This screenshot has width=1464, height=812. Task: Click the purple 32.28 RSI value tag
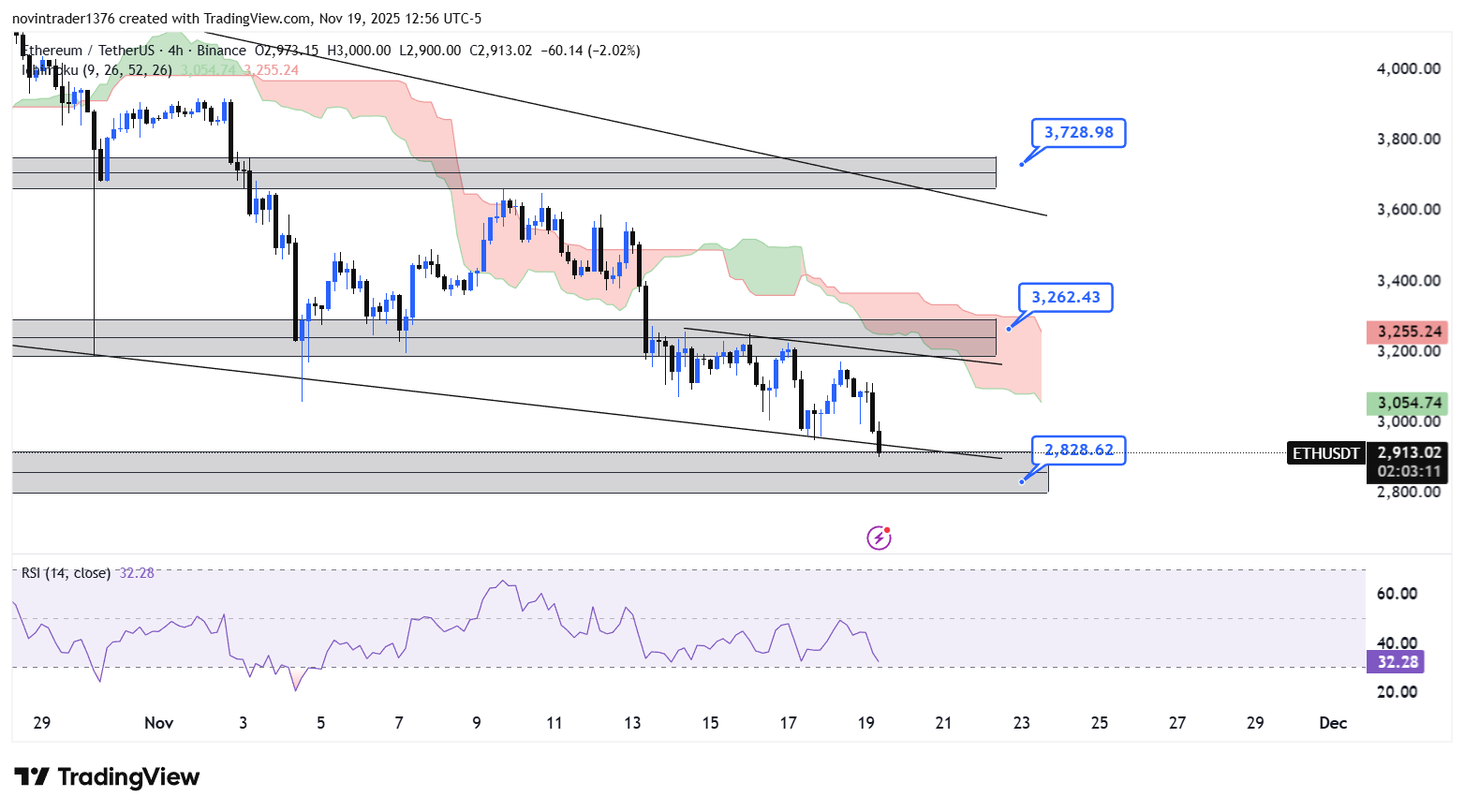tap(1396, 662)
